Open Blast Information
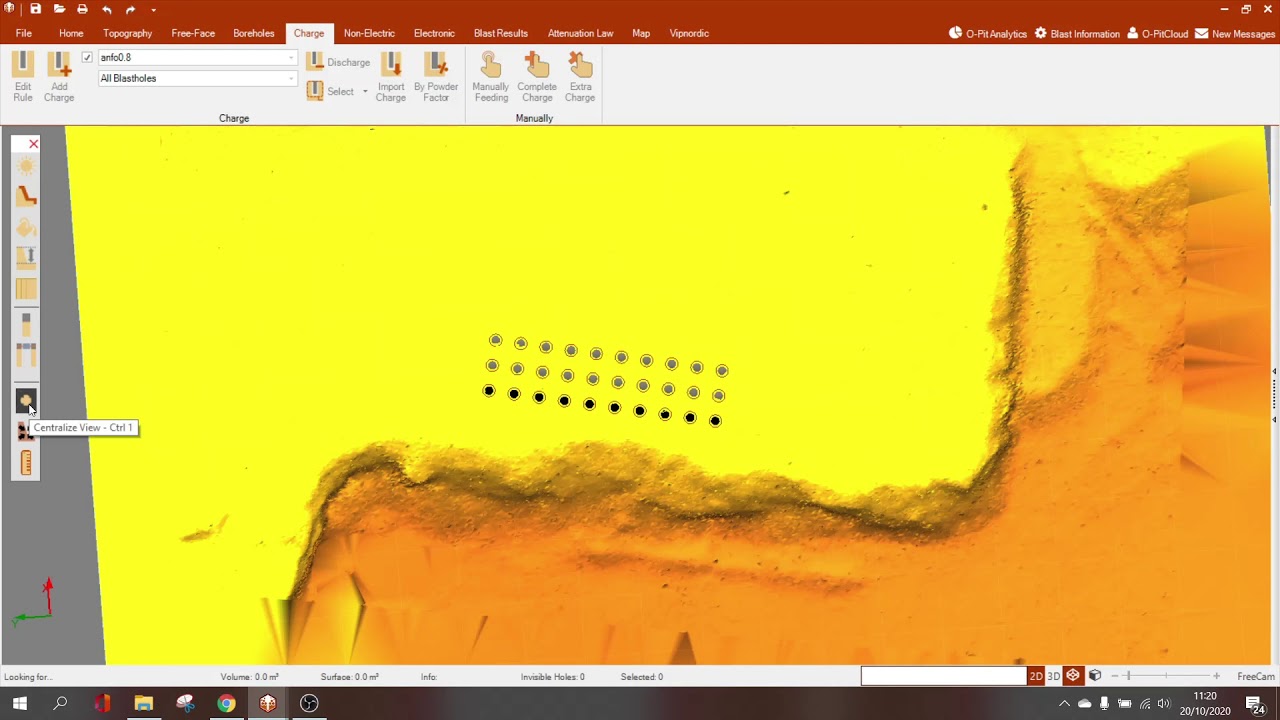The width and height of the screenshot is (1280, 720). pyautogui.click(x=1077, y=34)
